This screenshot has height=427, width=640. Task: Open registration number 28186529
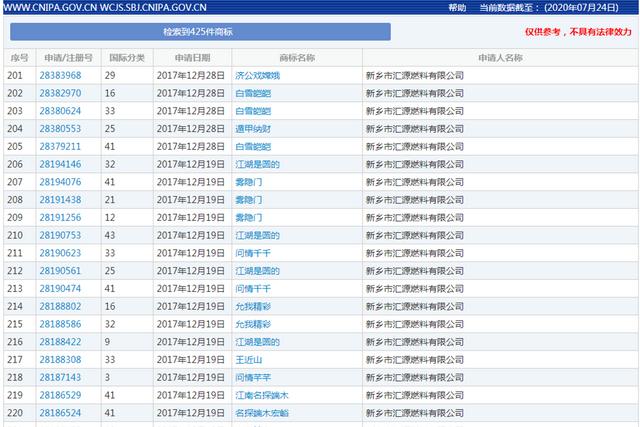[60, 395]
